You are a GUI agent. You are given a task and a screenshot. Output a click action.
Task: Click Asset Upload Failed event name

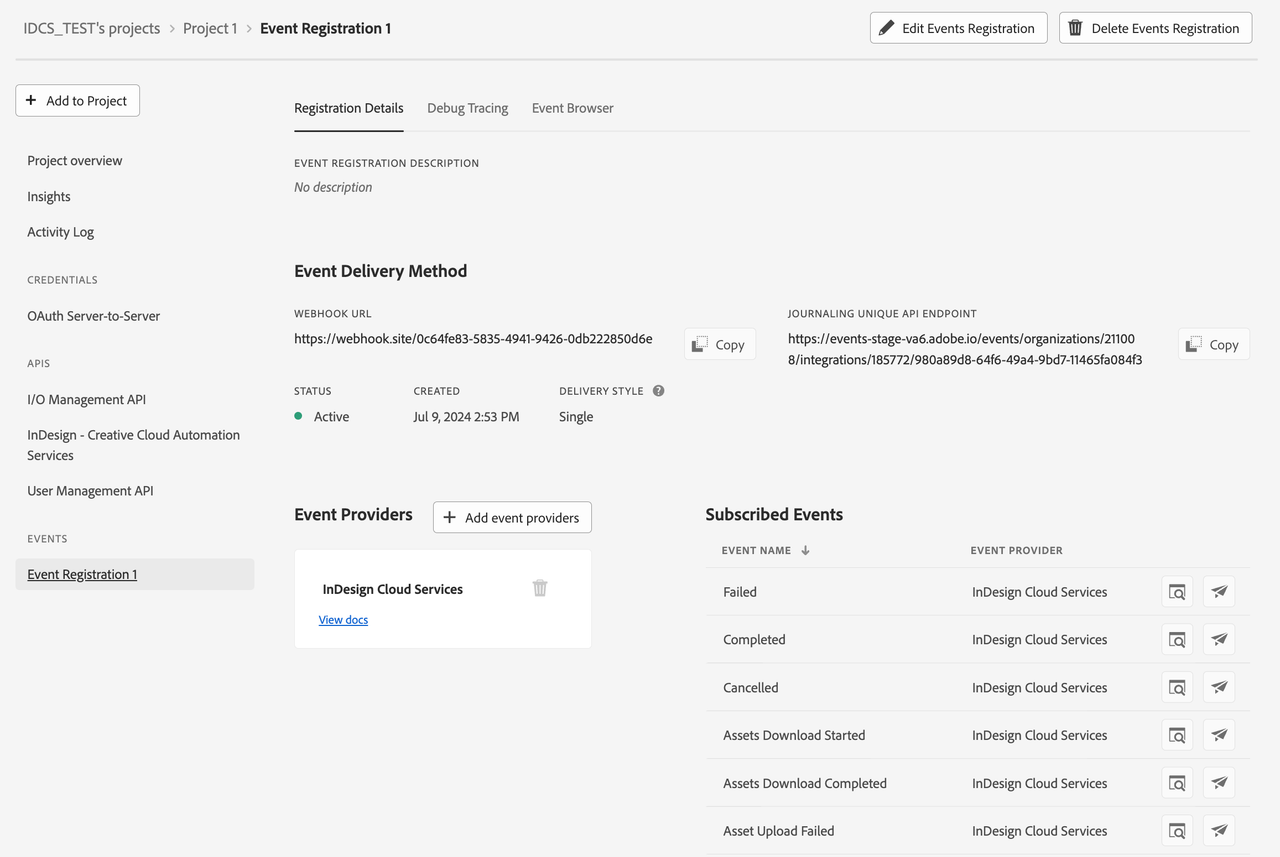tap(779, 831)
